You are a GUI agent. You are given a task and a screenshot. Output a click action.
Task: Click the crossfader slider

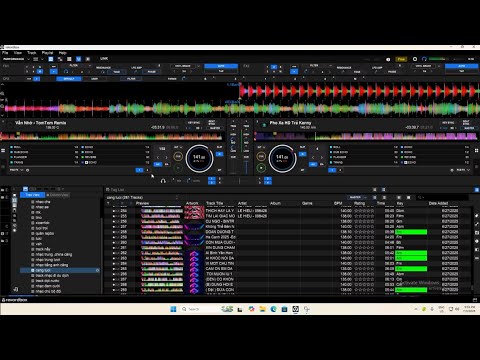tap(240, 181)
